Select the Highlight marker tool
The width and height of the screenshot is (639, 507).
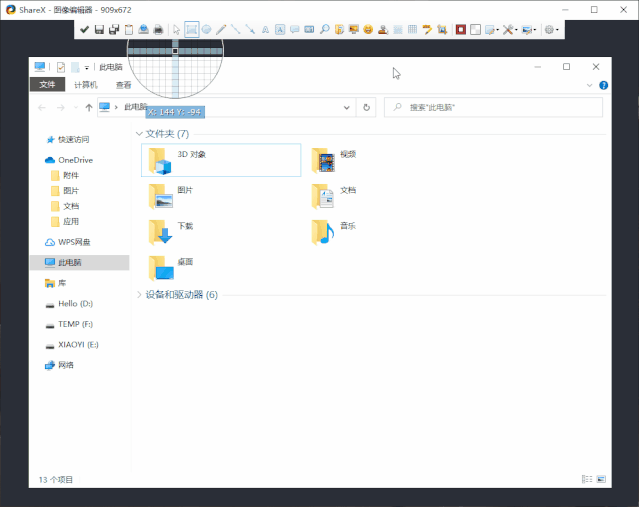[x=427, y=29]
